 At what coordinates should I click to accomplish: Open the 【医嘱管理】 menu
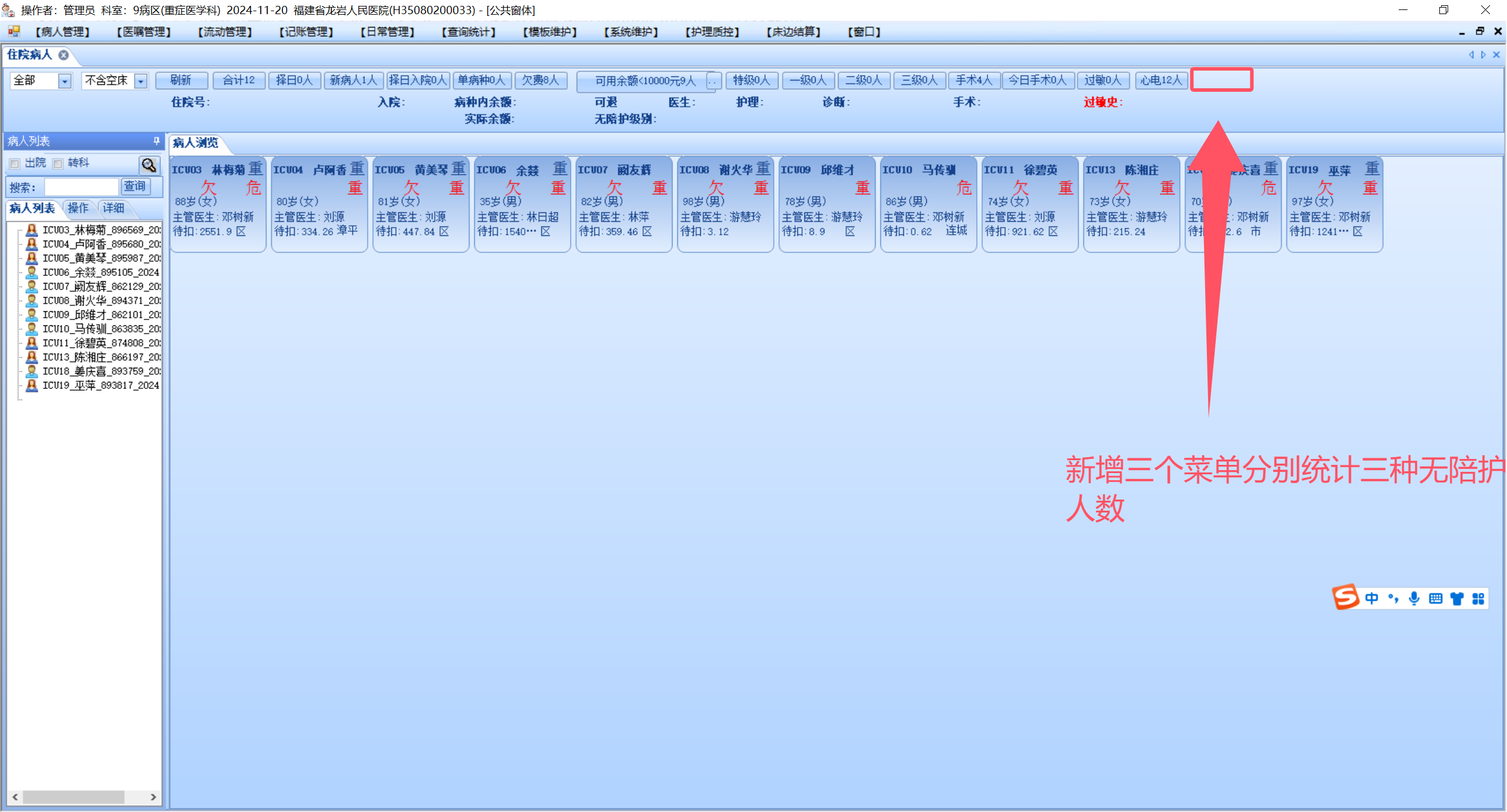[144, 32]
